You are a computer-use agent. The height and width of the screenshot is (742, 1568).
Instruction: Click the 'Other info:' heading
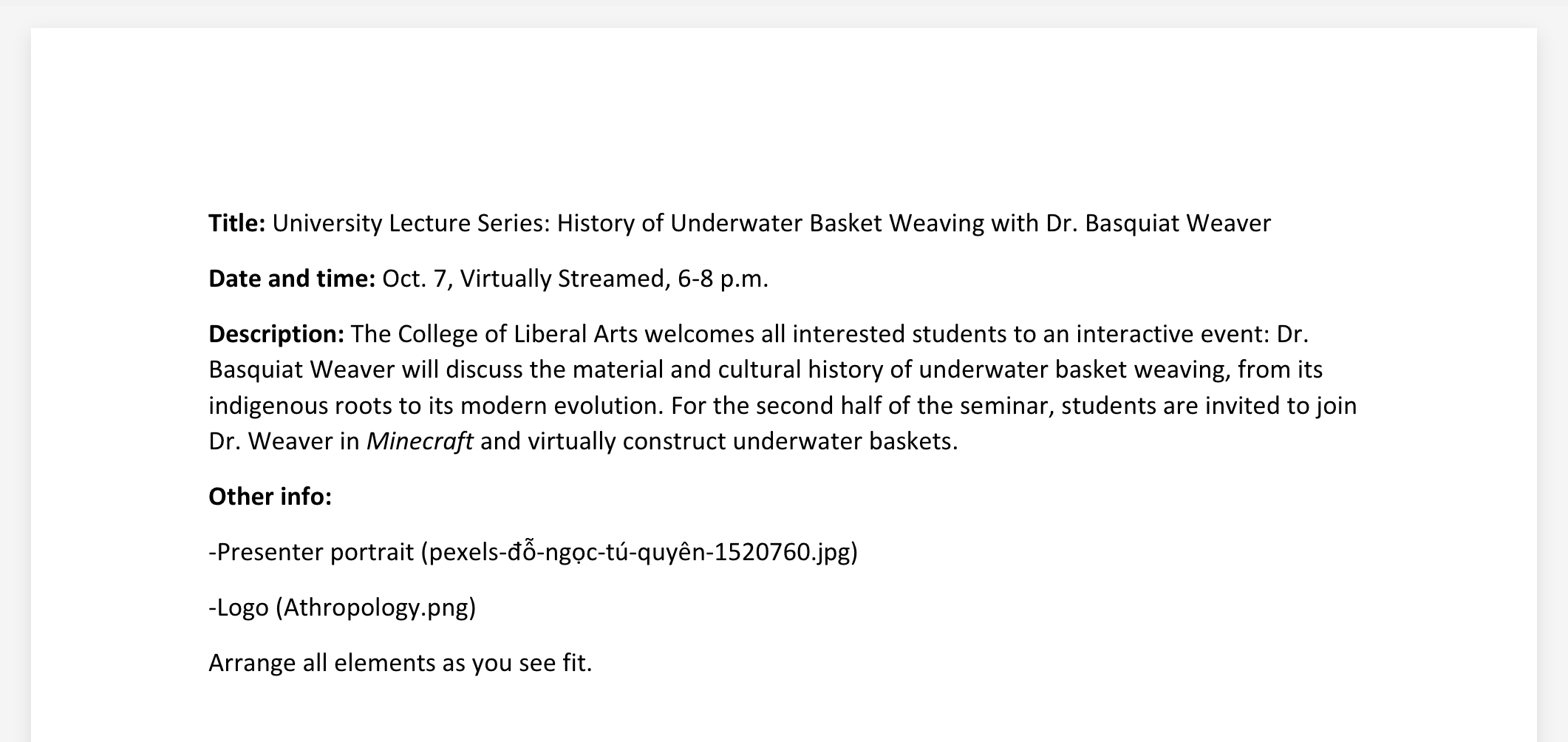click(x=270, y=497)
